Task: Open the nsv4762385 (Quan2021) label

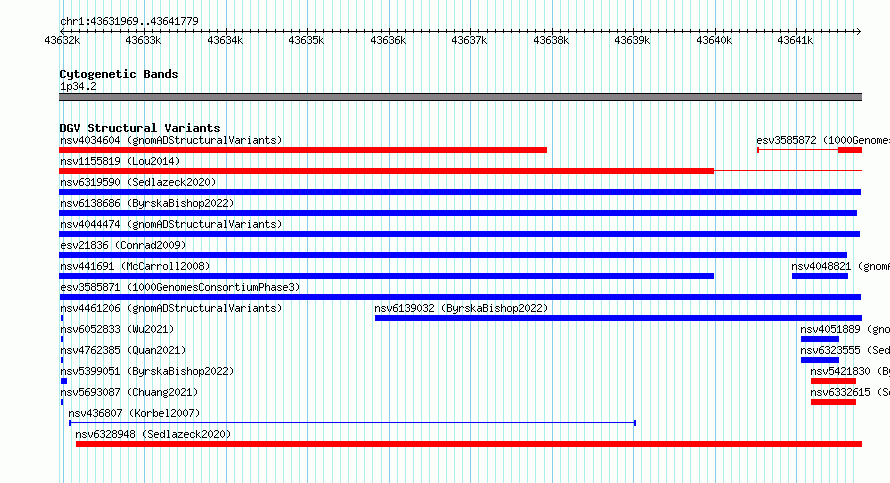Action: pyautogui.click(x=123, y=350)
